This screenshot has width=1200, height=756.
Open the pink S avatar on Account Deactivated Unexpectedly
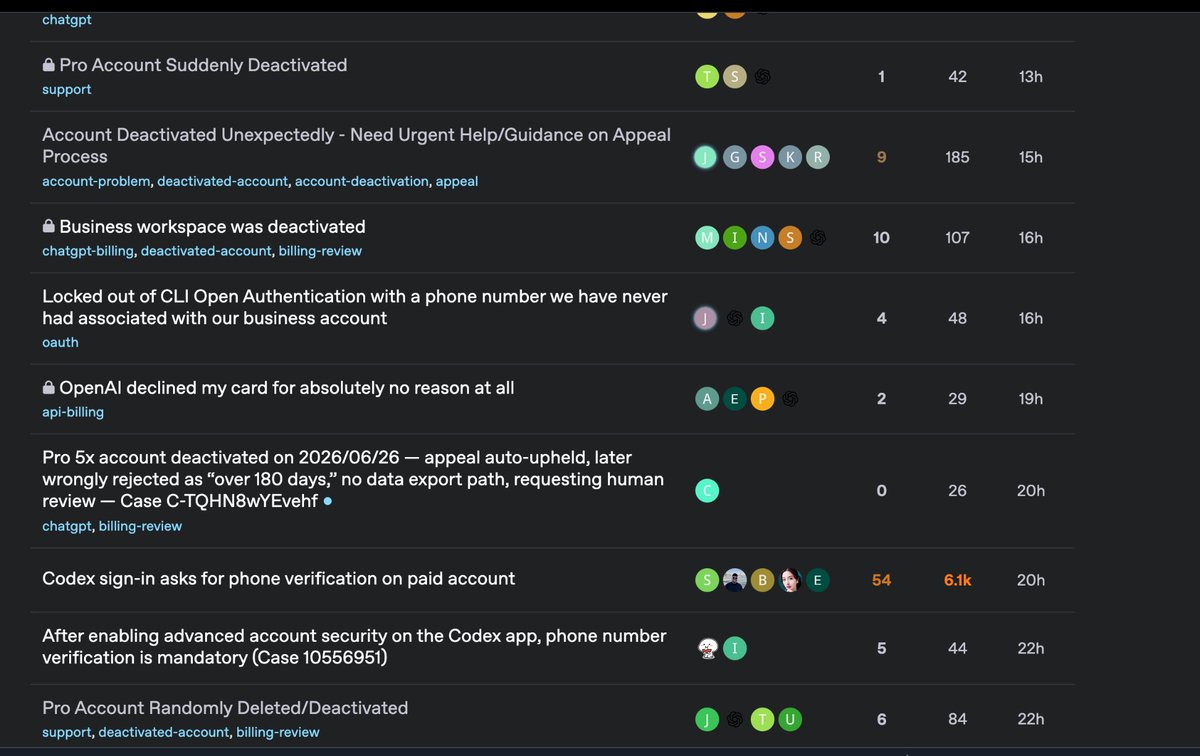[762, 157]
